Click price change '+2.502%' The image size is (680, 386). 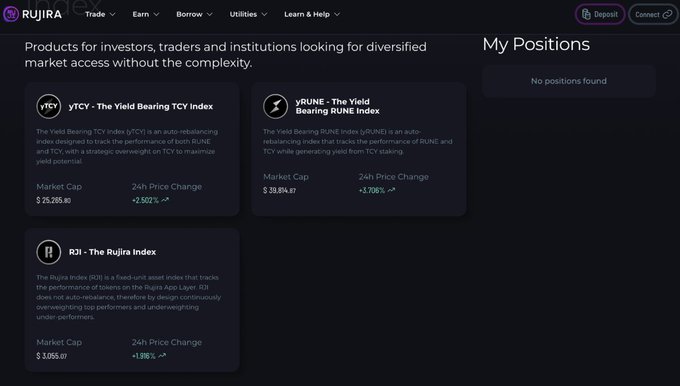pos(145,200)
